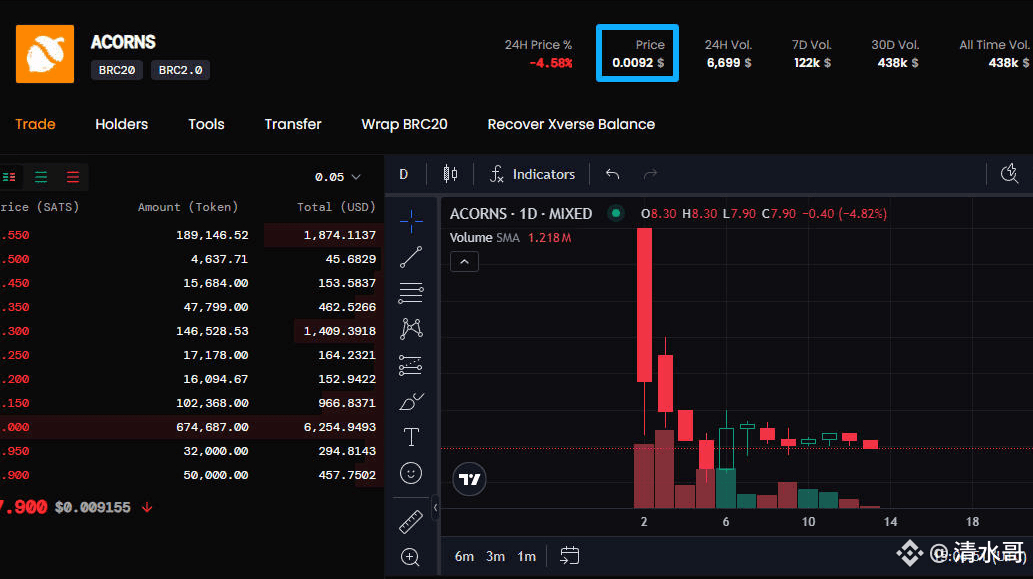Switch to the Holders tab
Screen dimensions: 1033x579
click(121, 124)
